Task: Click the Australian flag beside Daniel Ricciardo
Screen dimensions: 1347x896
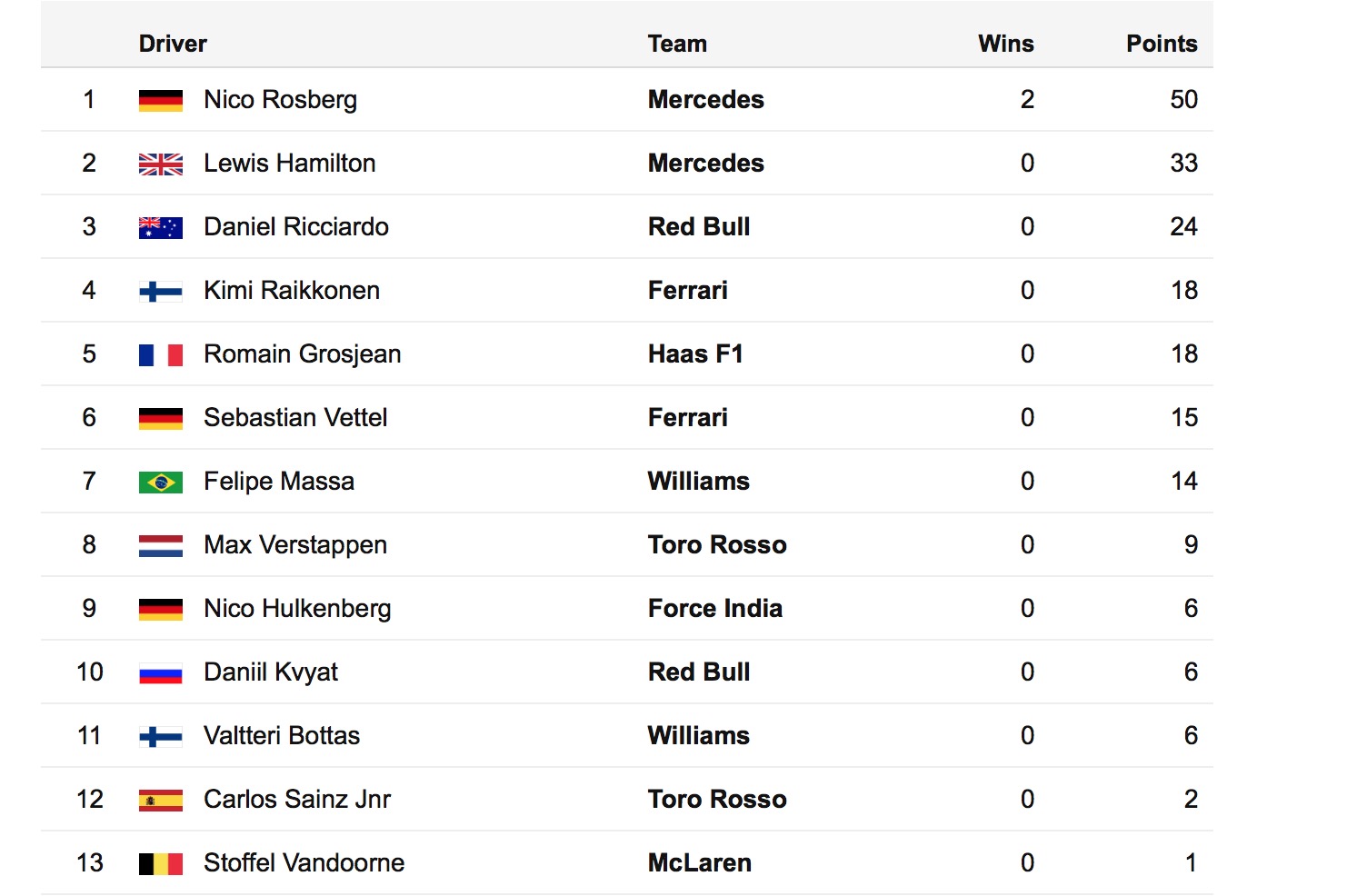Action: click(161, 227)
